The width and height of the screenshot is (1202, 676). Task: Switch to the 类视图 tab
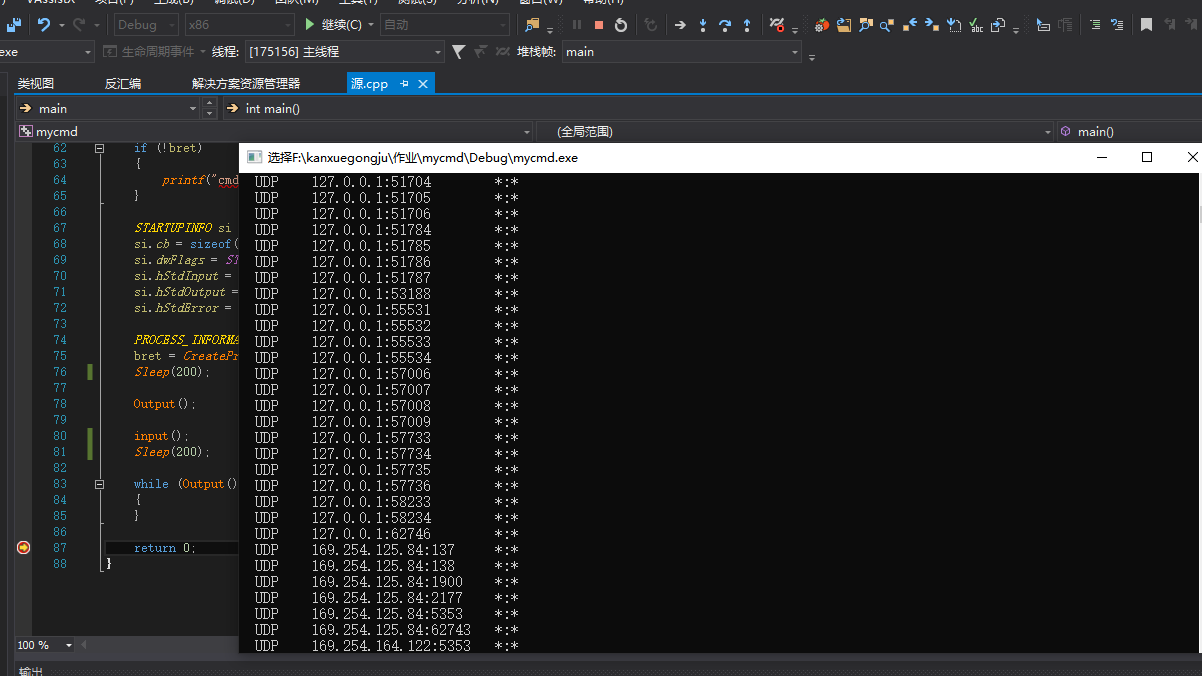click(36, 84)
